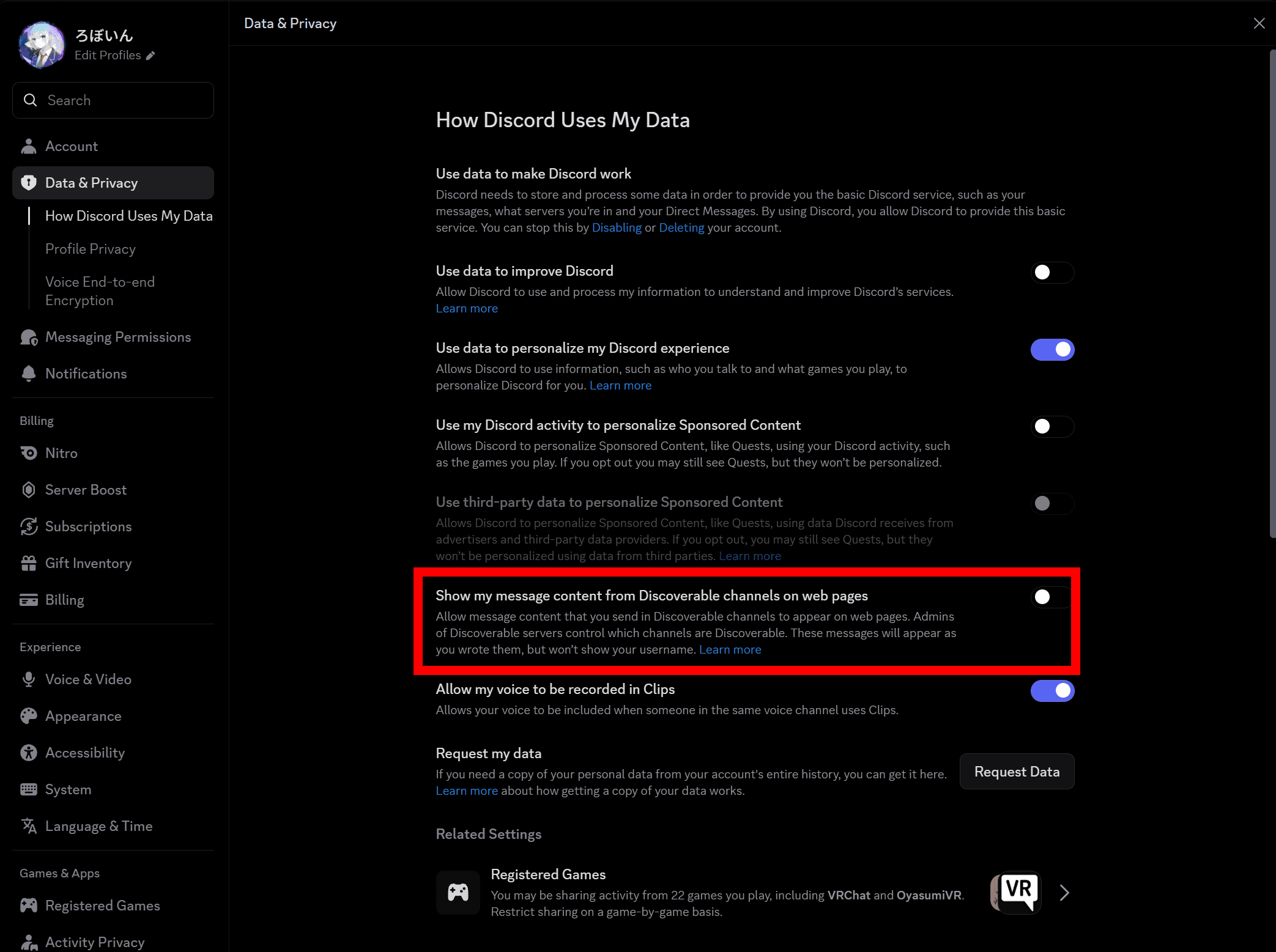Click the Data & Privacy shield icon
This screenshot has height=952, width=1276.
pos(28,183)
